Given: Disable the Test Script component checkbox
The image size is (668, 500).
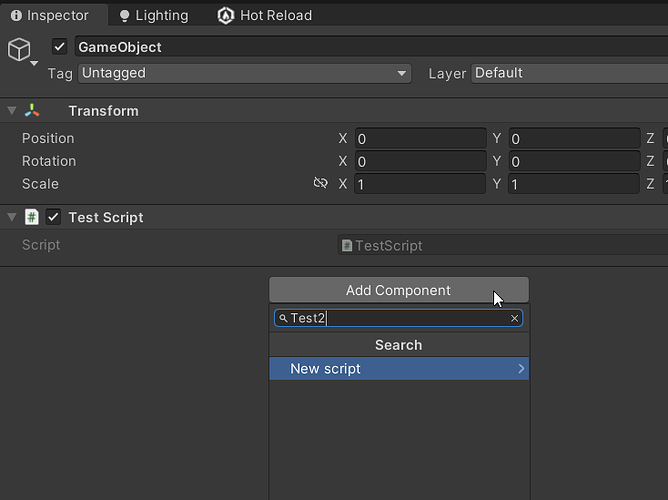Looking at the screenshot, I should [54, 217].
